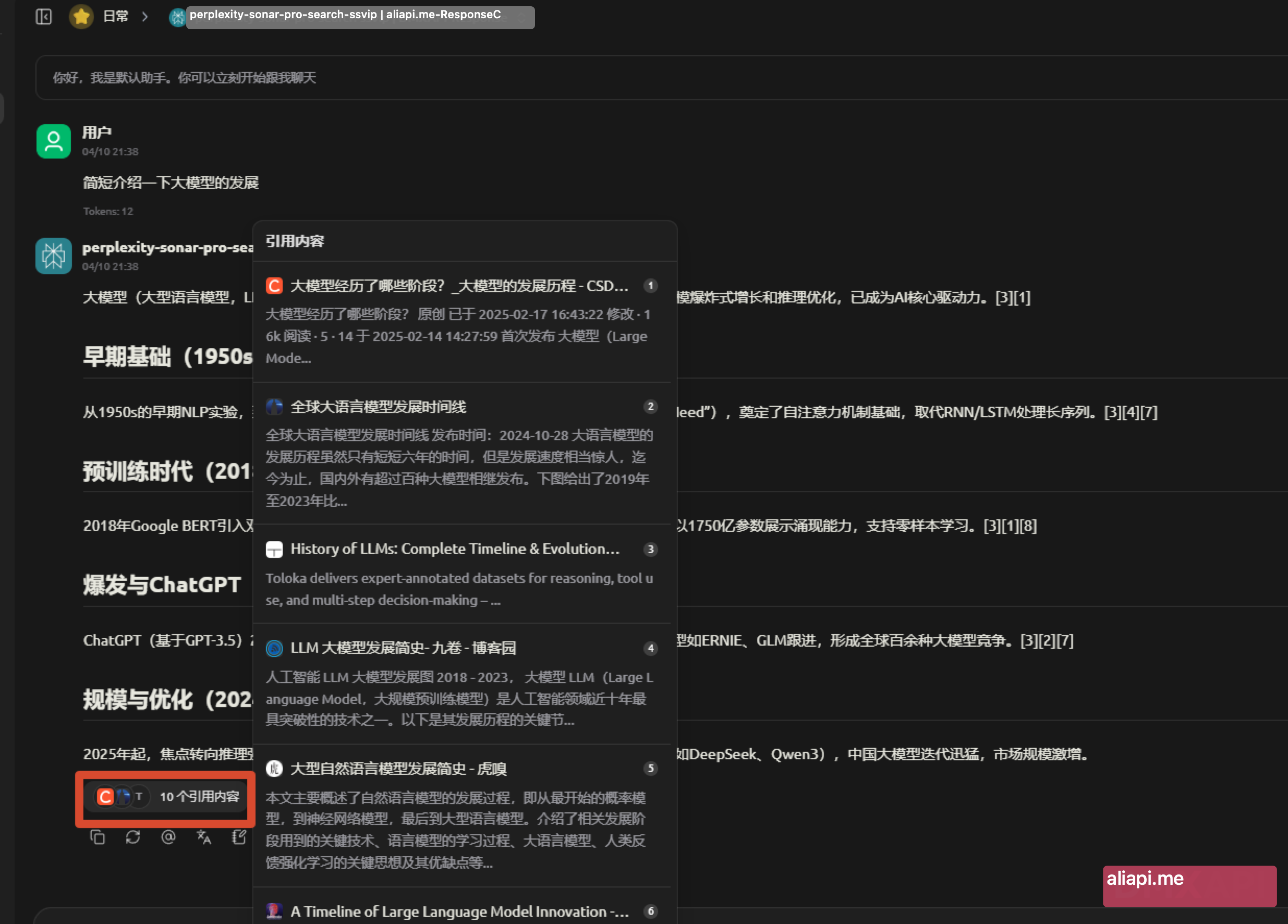The image size is (1288, 924).
Task: Open the 日常 assistant breadcrumb
Action: point(116,16)
